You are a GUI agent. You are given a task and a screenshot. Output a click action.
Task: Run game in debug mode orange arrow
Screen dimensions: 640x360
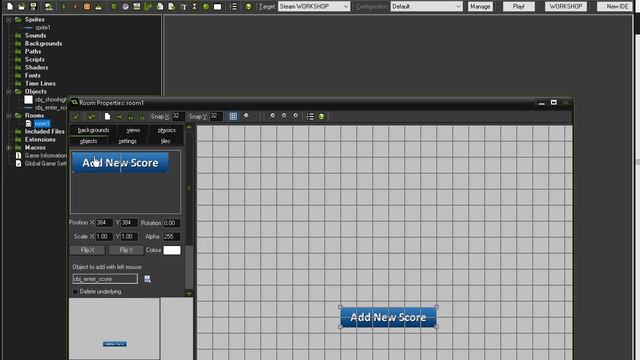click(75, 7)
